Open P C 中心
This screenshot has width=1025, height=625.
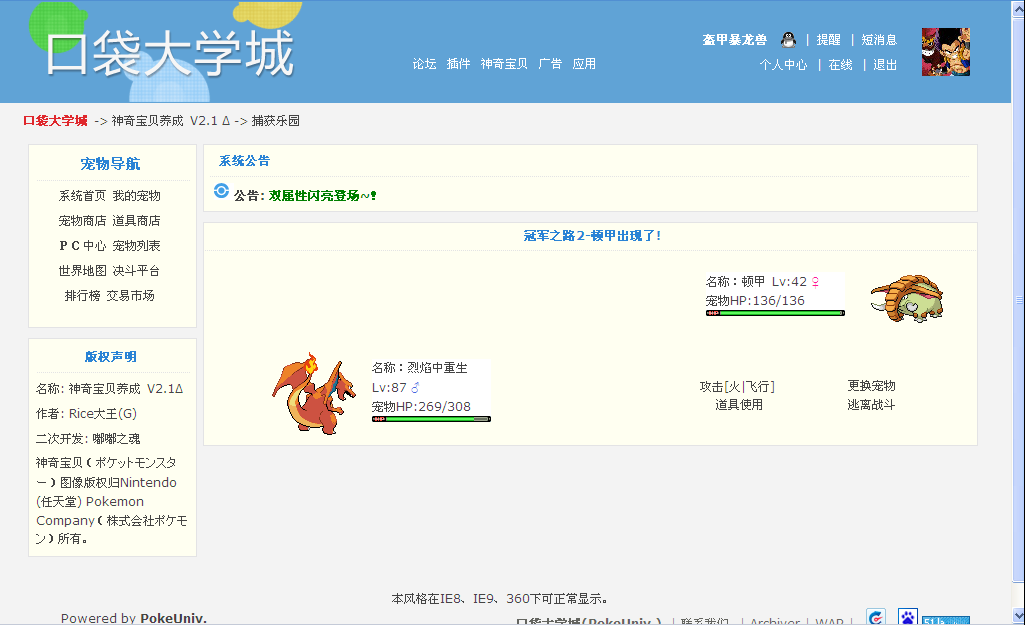coord(82,246)
